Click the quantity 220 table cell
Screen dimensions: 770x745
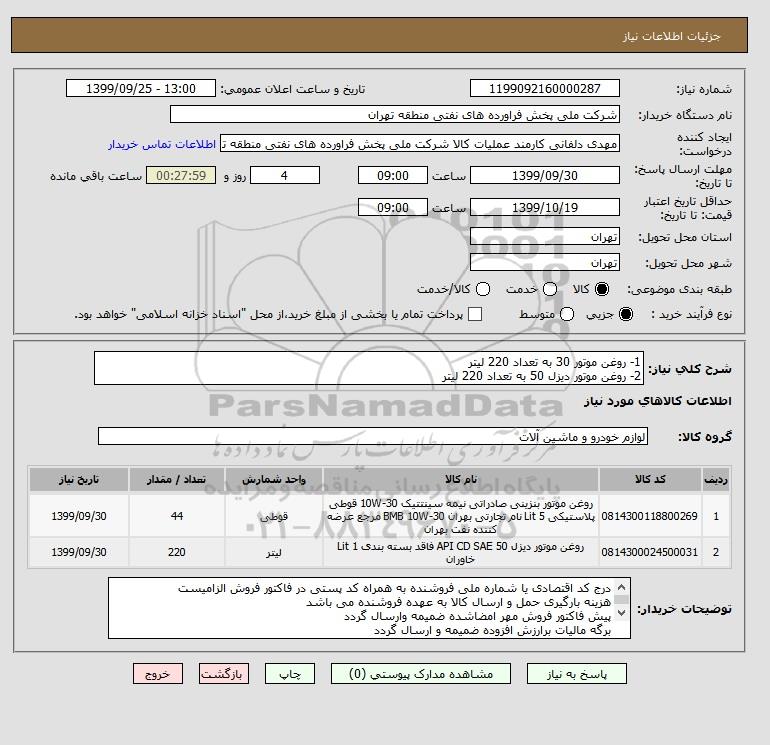tap(176, 552)
